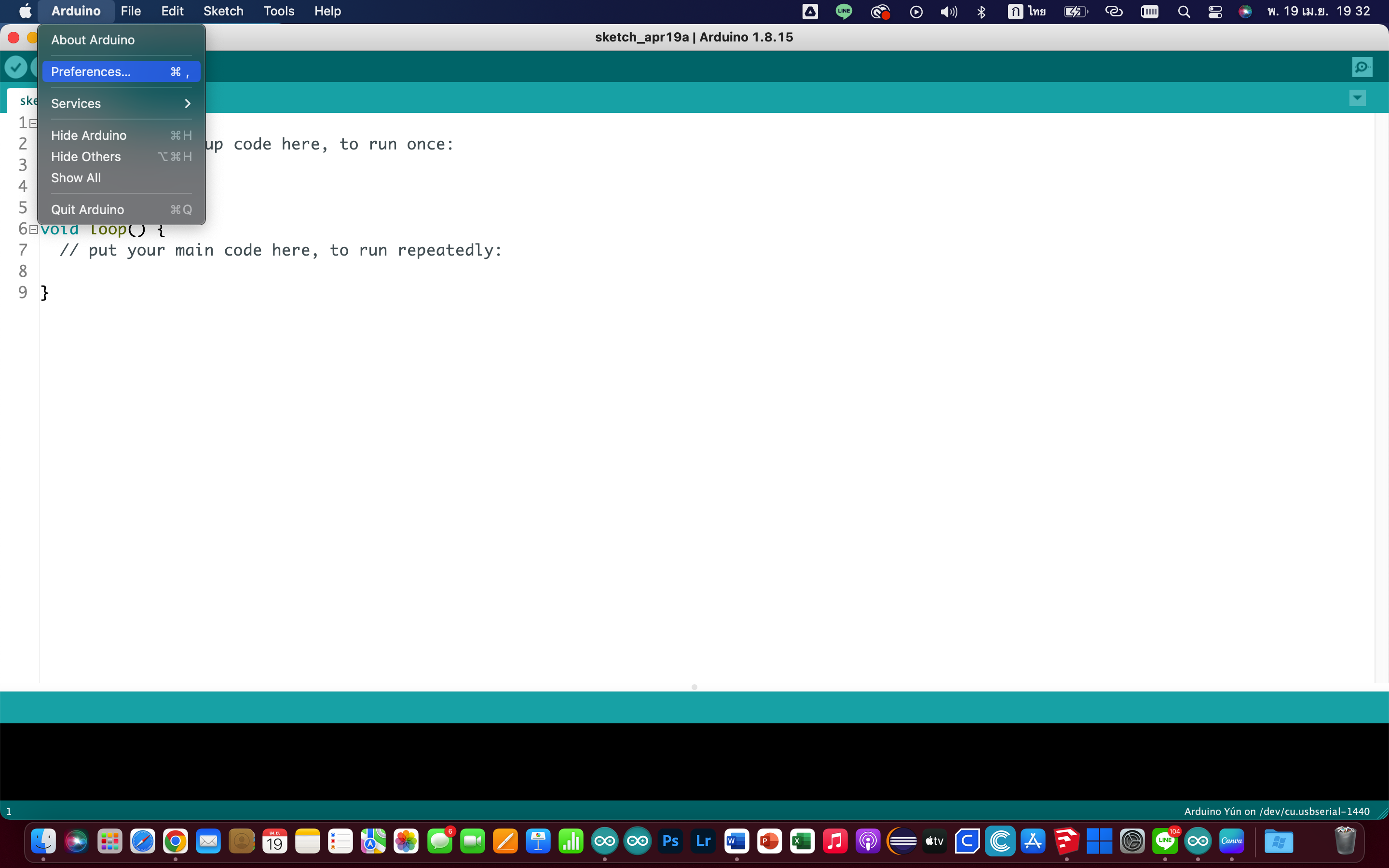
Task: Open Numbers from the Dock
Action: [x=571, y=841]
